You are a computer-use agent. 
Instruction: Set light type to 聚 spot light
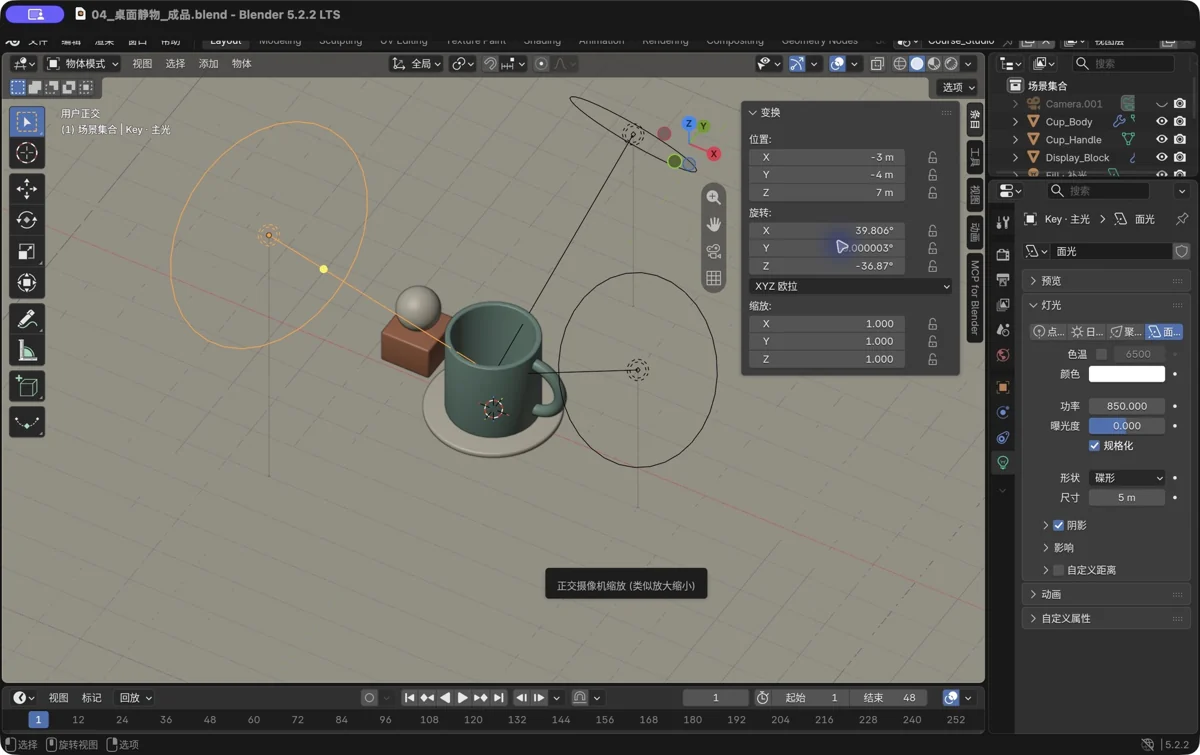pos(1126,331)
